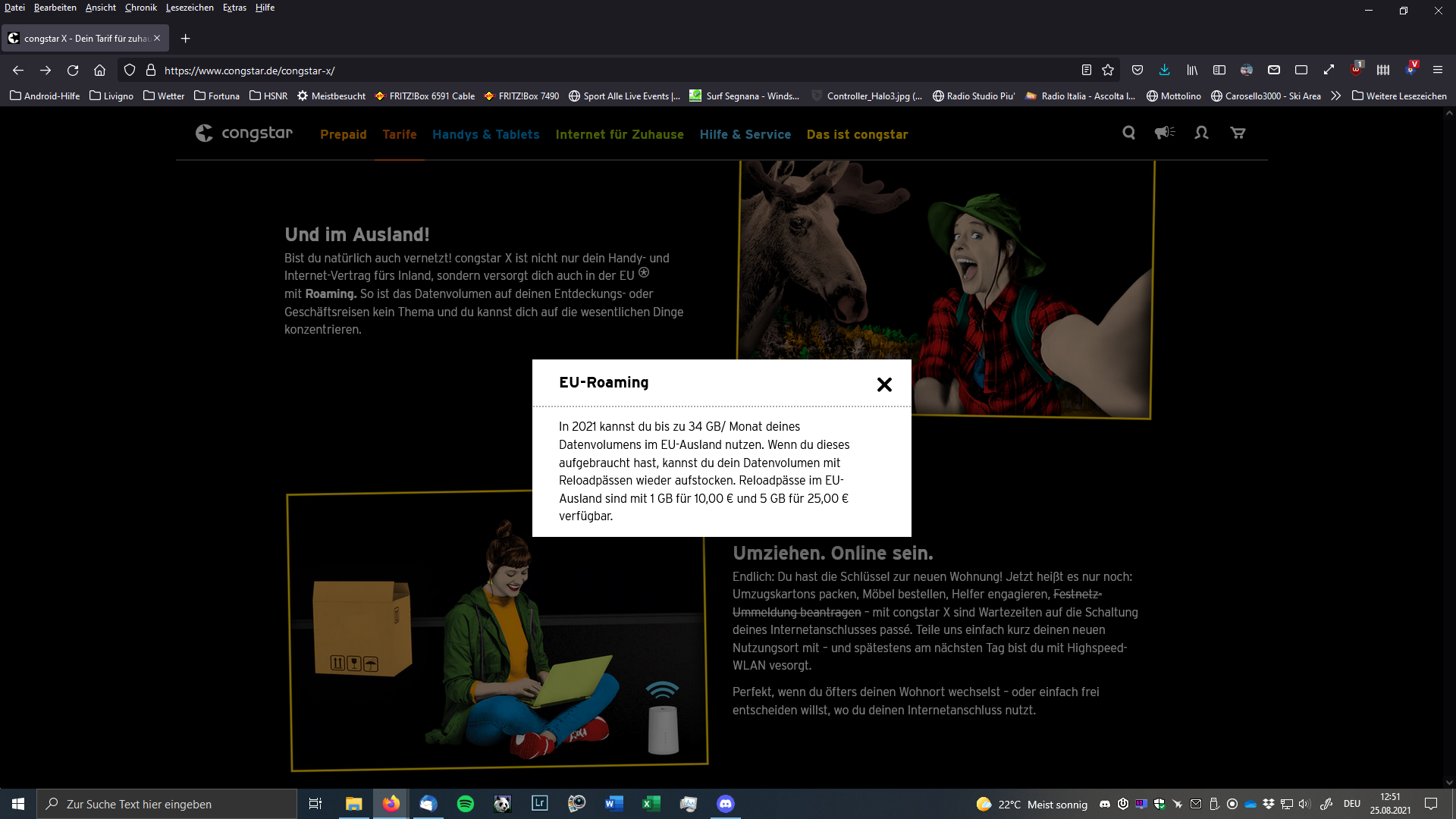Click the EU info footnote icon
Viewport: 1456px width, 819px height.
644,272
